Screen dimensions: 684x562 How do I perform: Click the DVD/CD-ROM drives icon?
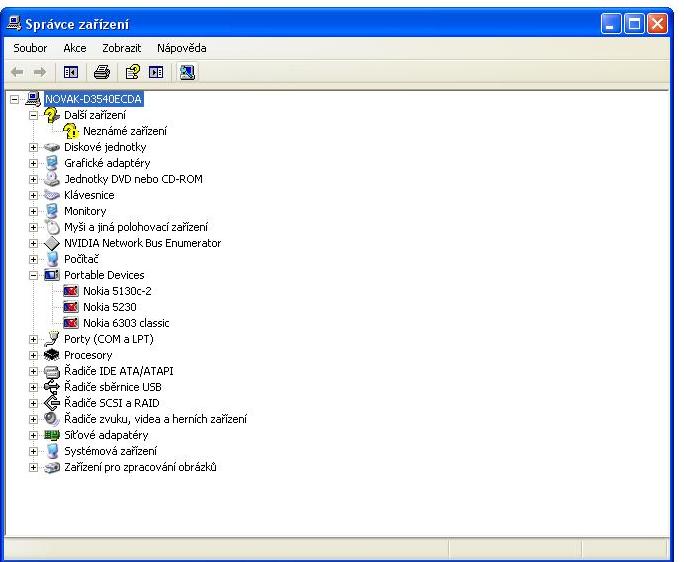tap(52, 179)
